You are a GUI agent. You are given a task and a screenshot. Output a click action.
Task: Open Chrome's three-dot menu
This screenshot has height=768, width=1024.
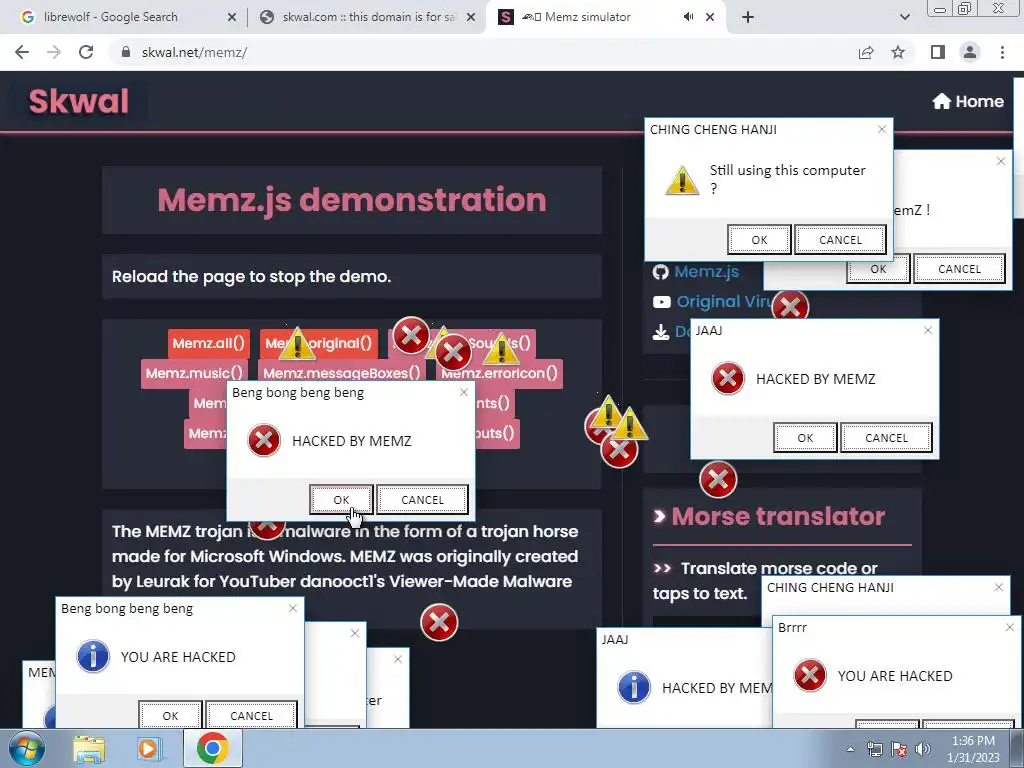point(1002,52)
